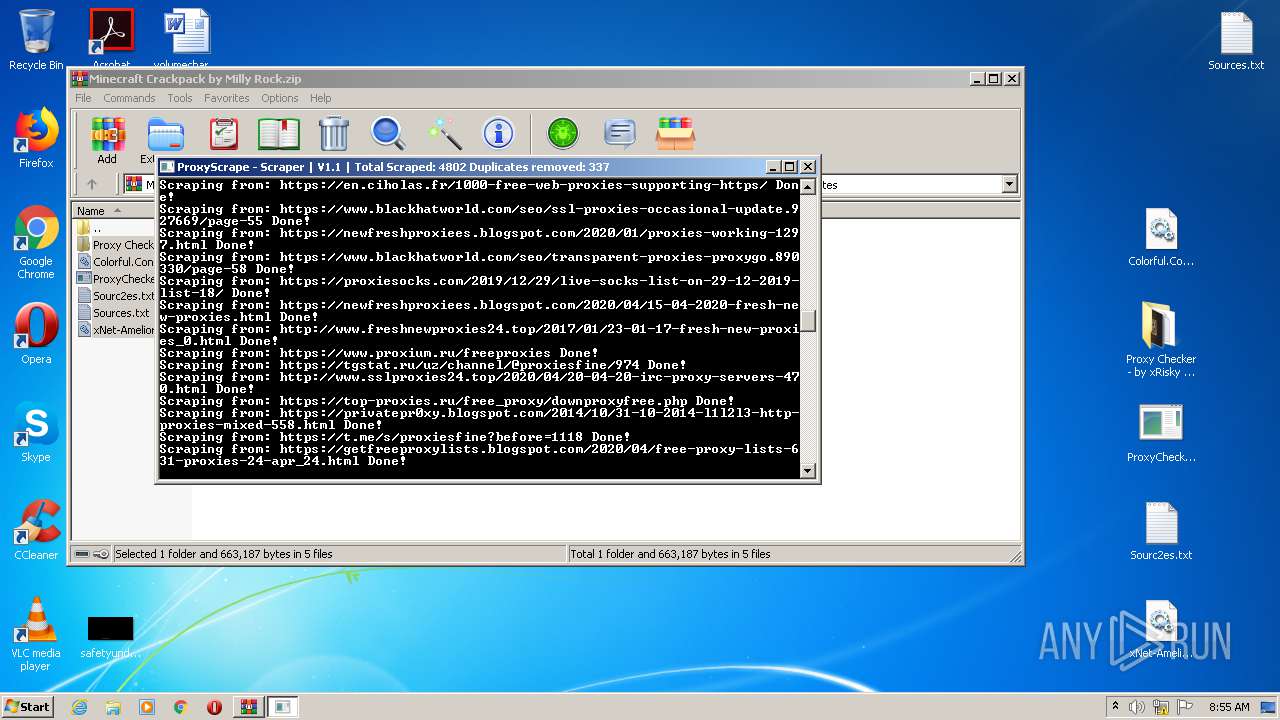Image resolution: width=1280 pixels, height=720 pixels.
Task: Select the VLC media player desktop icon
Action: 36,634
